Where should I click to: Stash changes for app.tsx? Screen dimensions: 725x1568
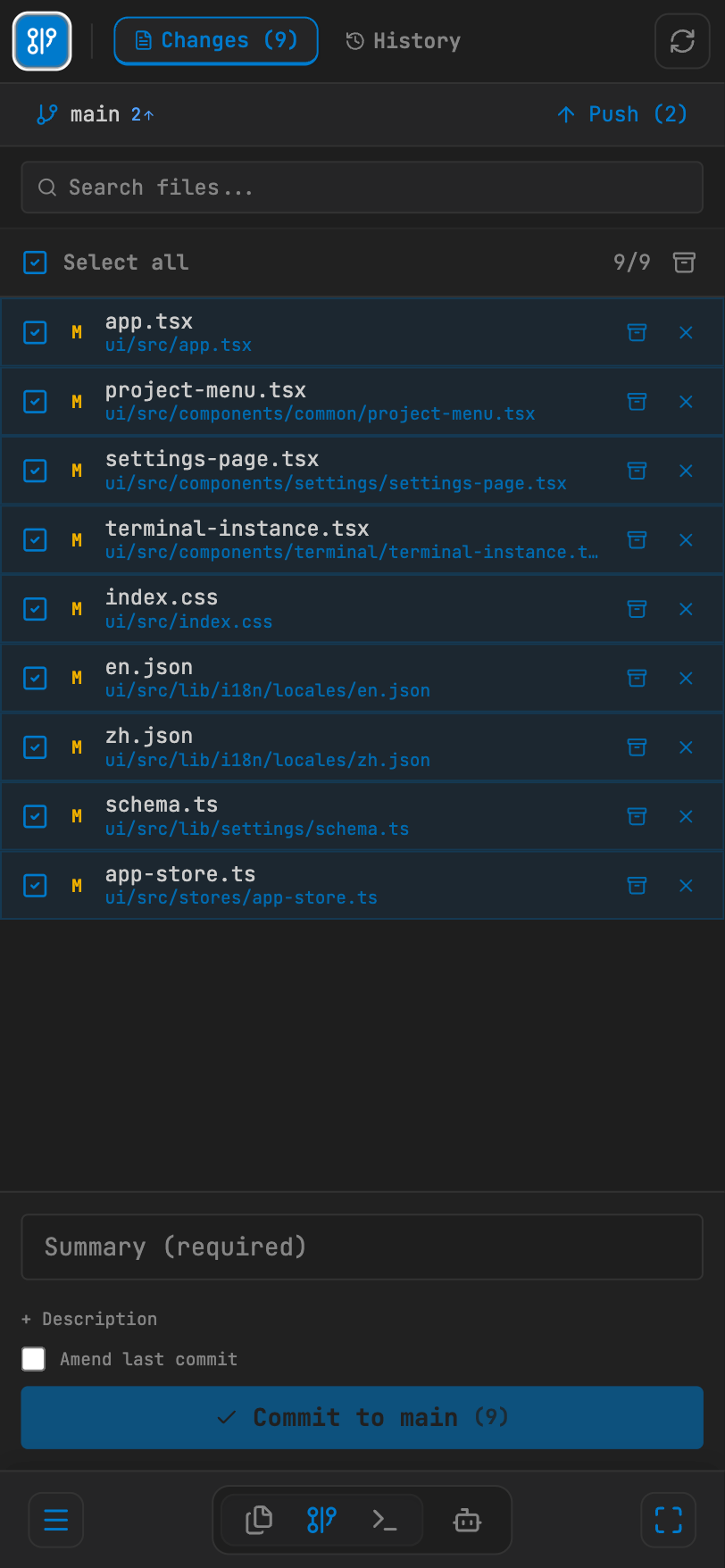click(637, 332)
